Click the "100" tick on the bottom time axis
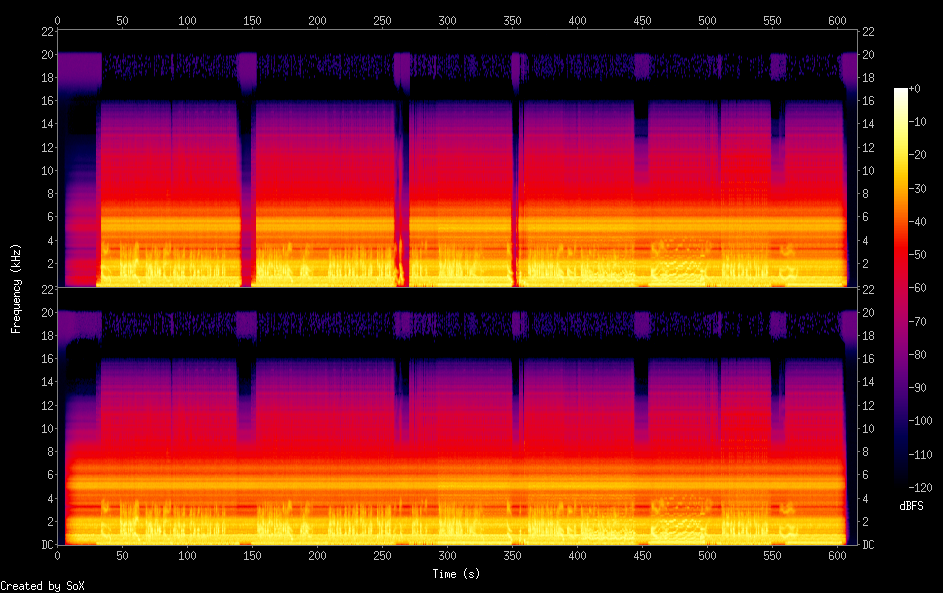 [187, 556]
